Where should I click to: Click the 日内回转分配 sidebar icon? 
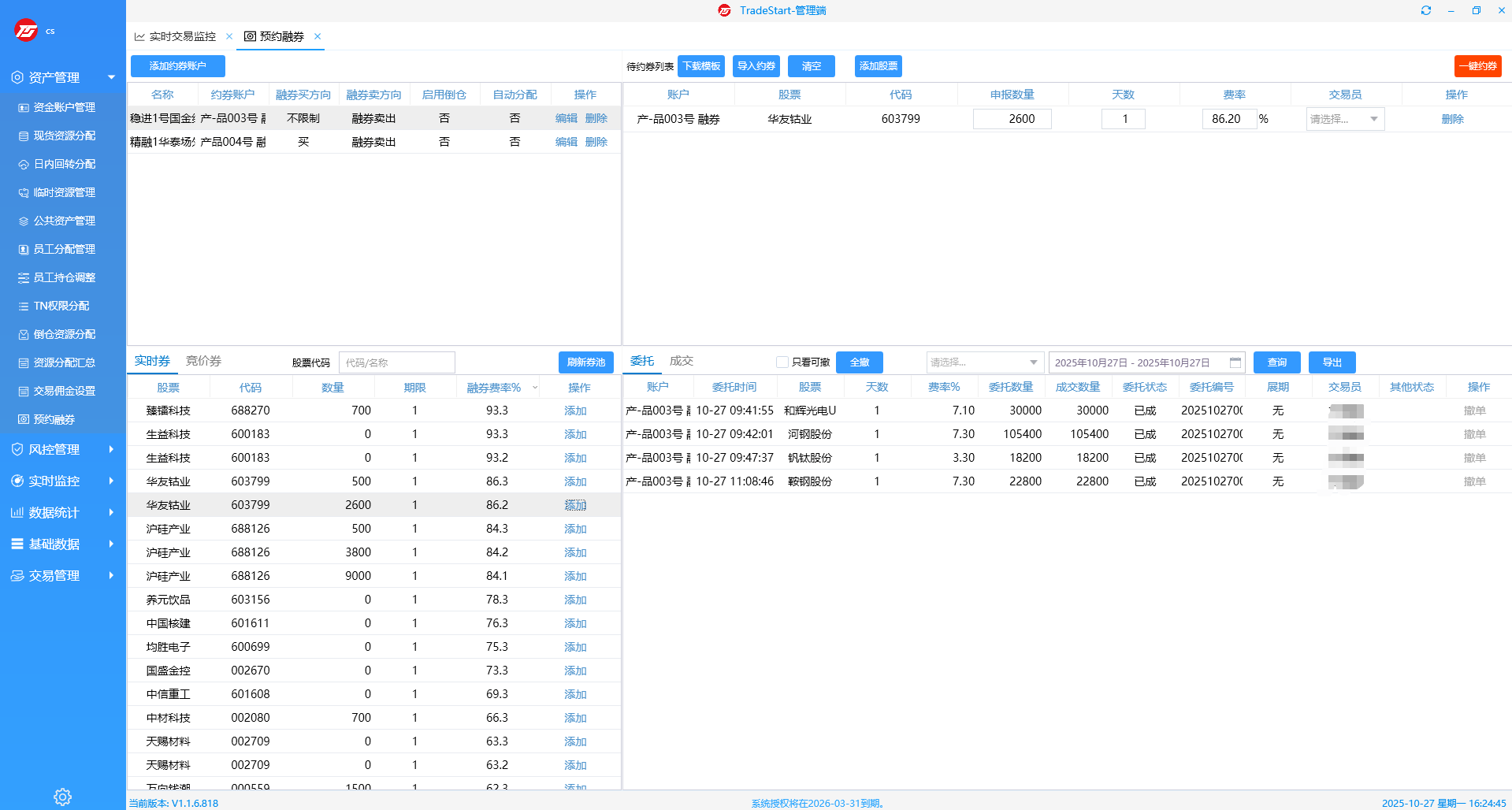tap(24, 164)
